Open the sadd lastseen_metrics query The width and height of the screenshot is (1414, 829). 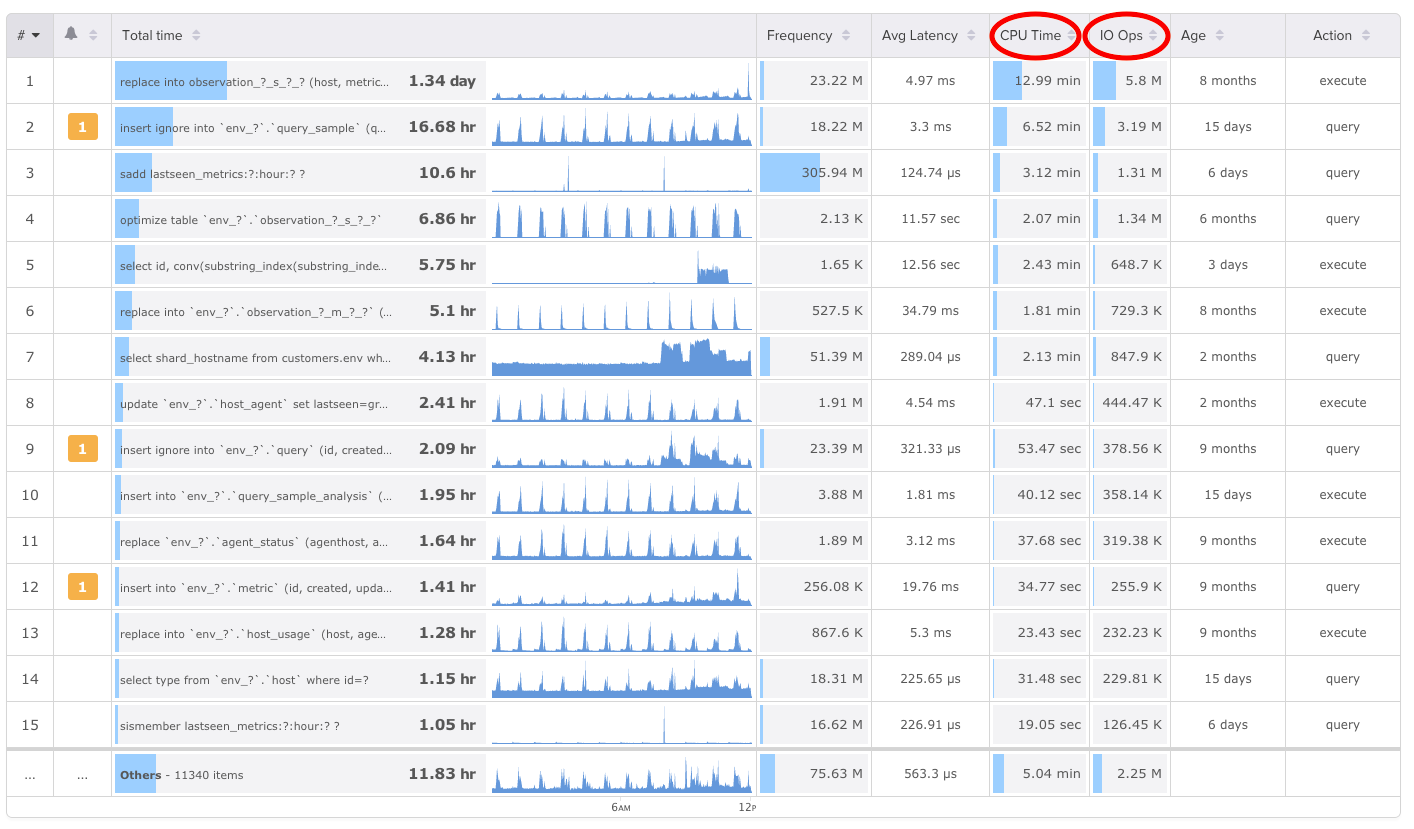coord(212,174)
